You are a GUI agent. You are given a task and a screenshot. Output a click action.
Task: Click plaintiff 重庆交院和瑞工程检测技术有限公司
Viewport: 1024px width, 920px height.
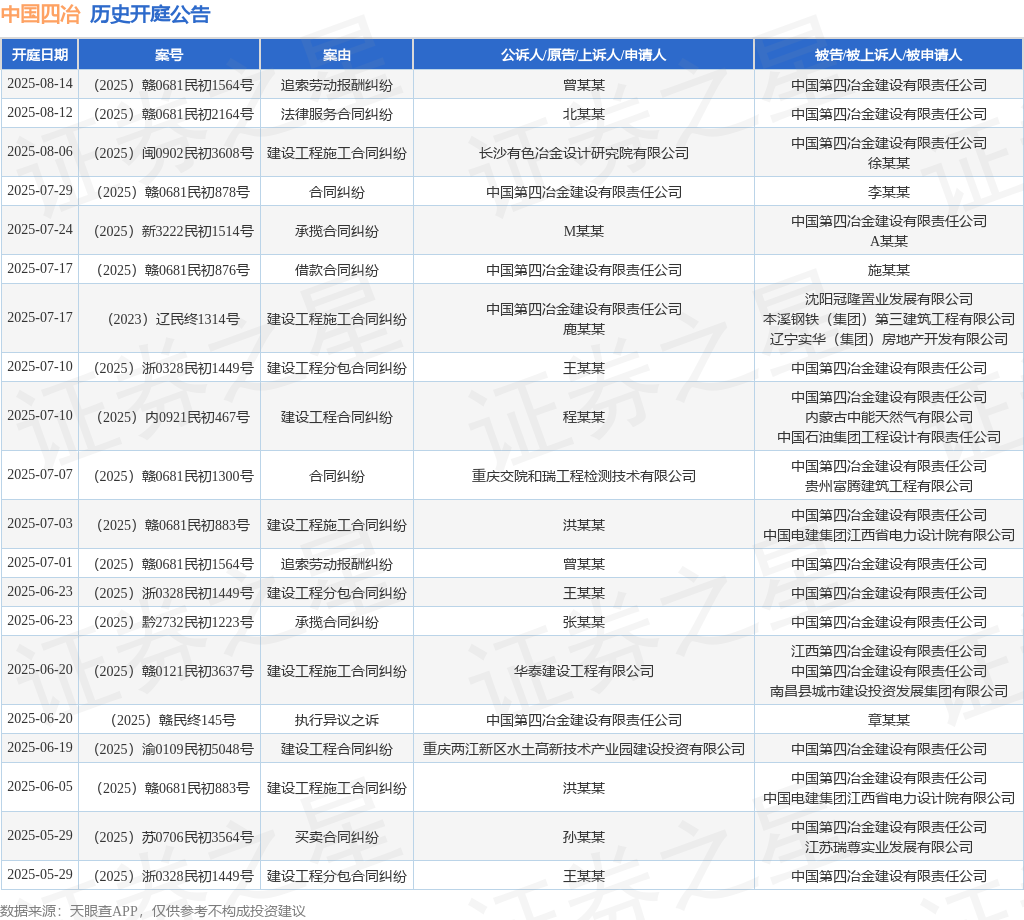(x=584, y=476)
